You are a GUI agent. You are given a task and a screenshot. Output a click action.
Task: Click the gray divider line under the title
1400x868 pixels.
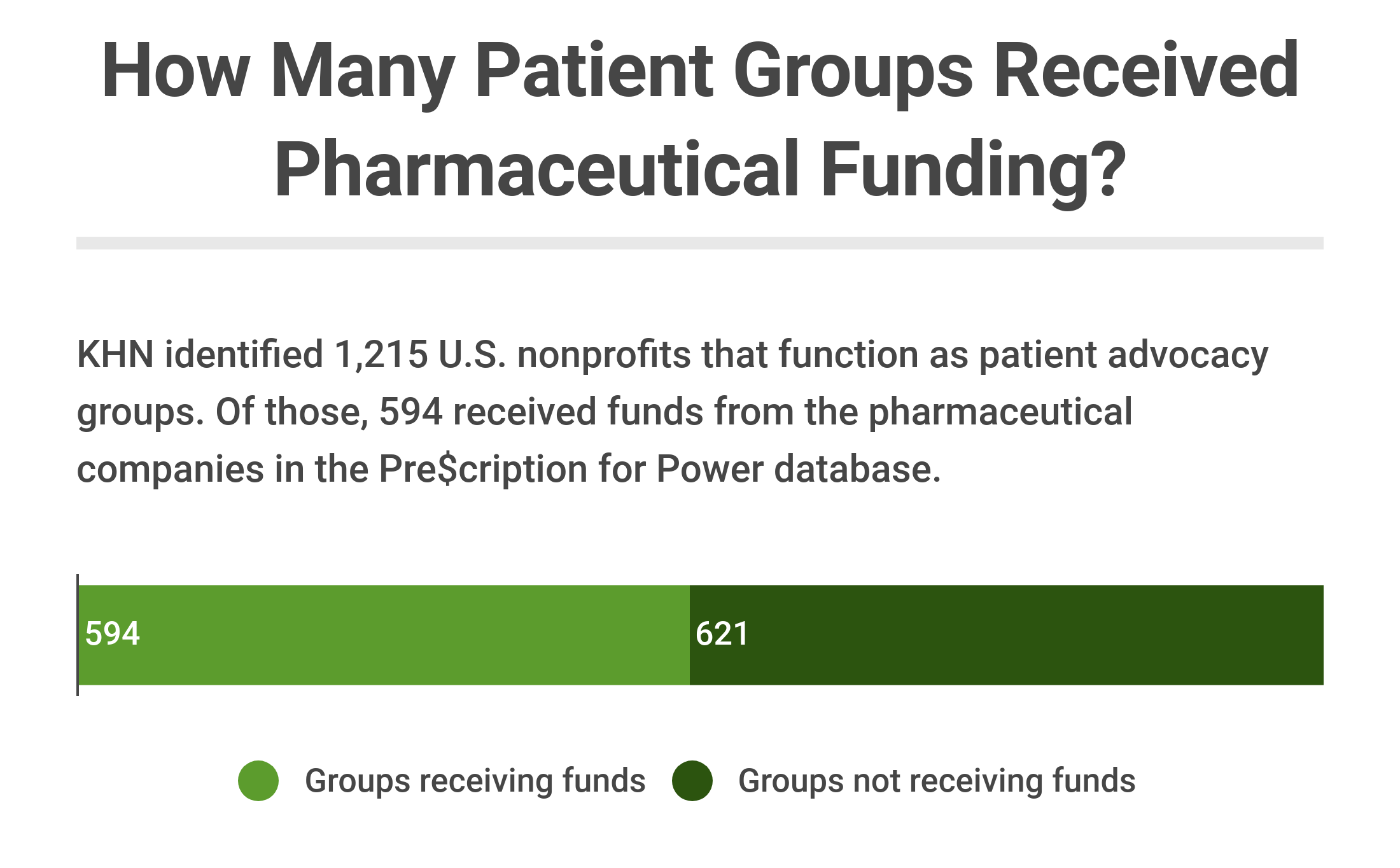tap(700, 243)
